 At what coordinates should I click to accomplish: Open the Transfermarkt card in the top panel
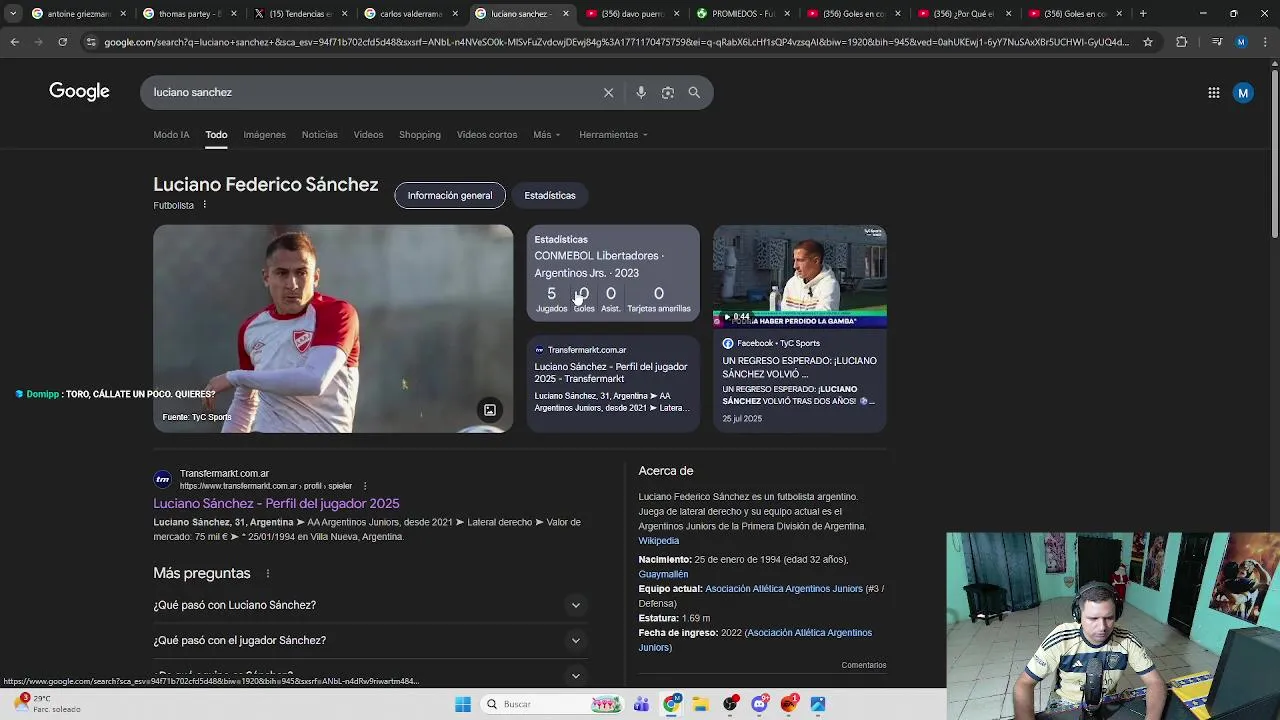[613, 383]
